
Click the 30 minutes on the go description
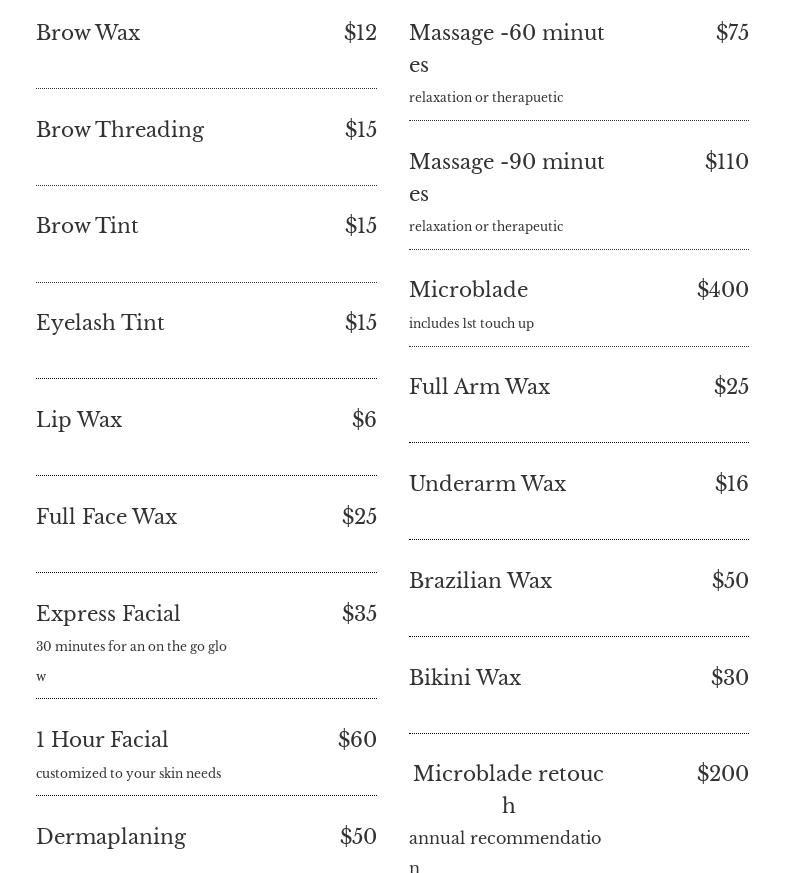tap(131, 661)
